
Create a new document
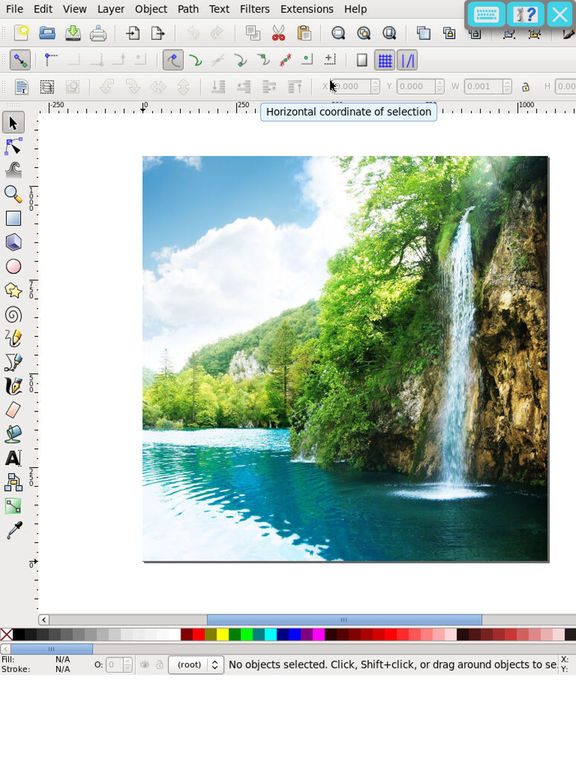click(x=21, y=33)
